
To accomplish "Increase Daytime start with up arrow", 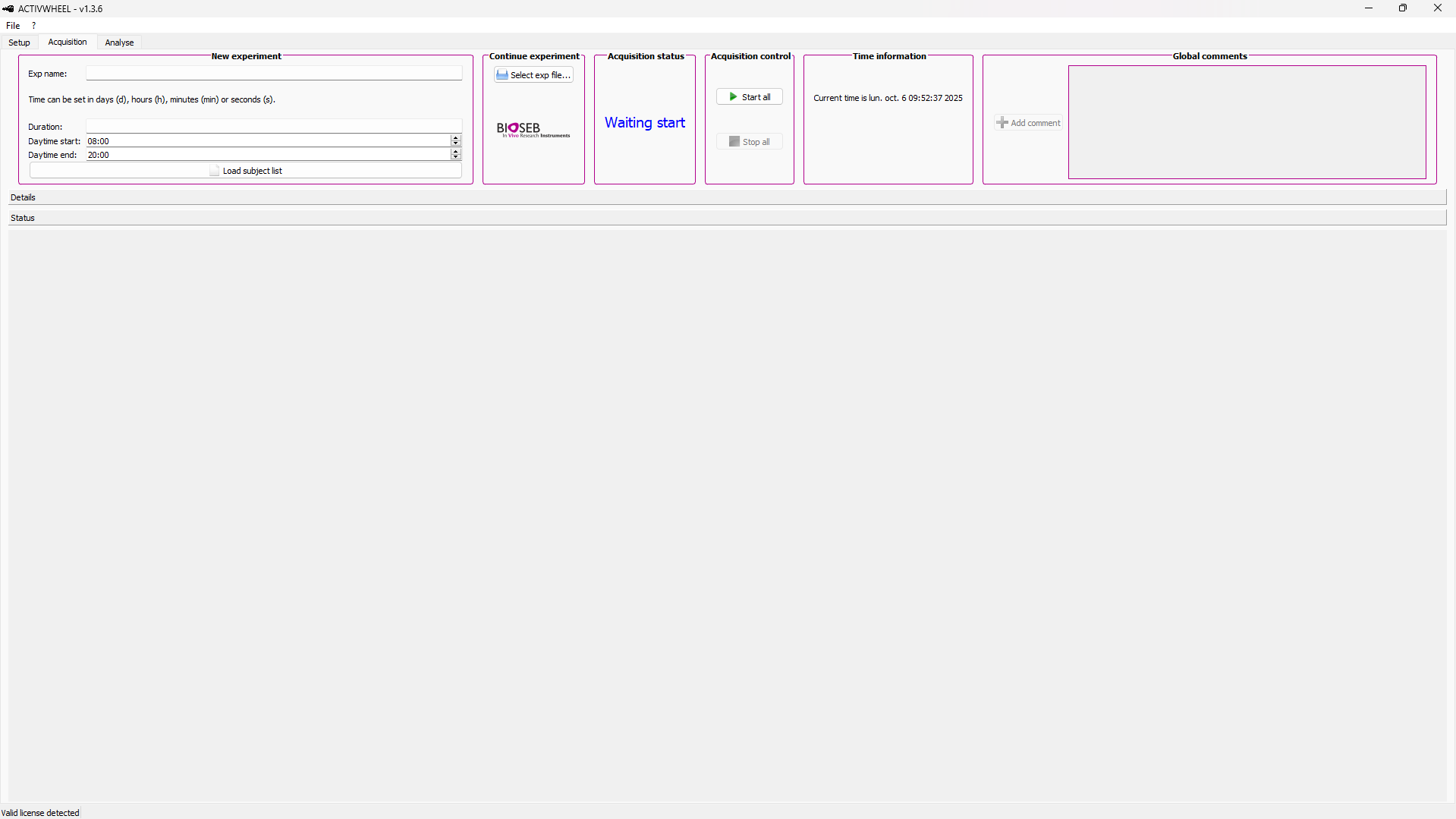I will tap(455, 138).
